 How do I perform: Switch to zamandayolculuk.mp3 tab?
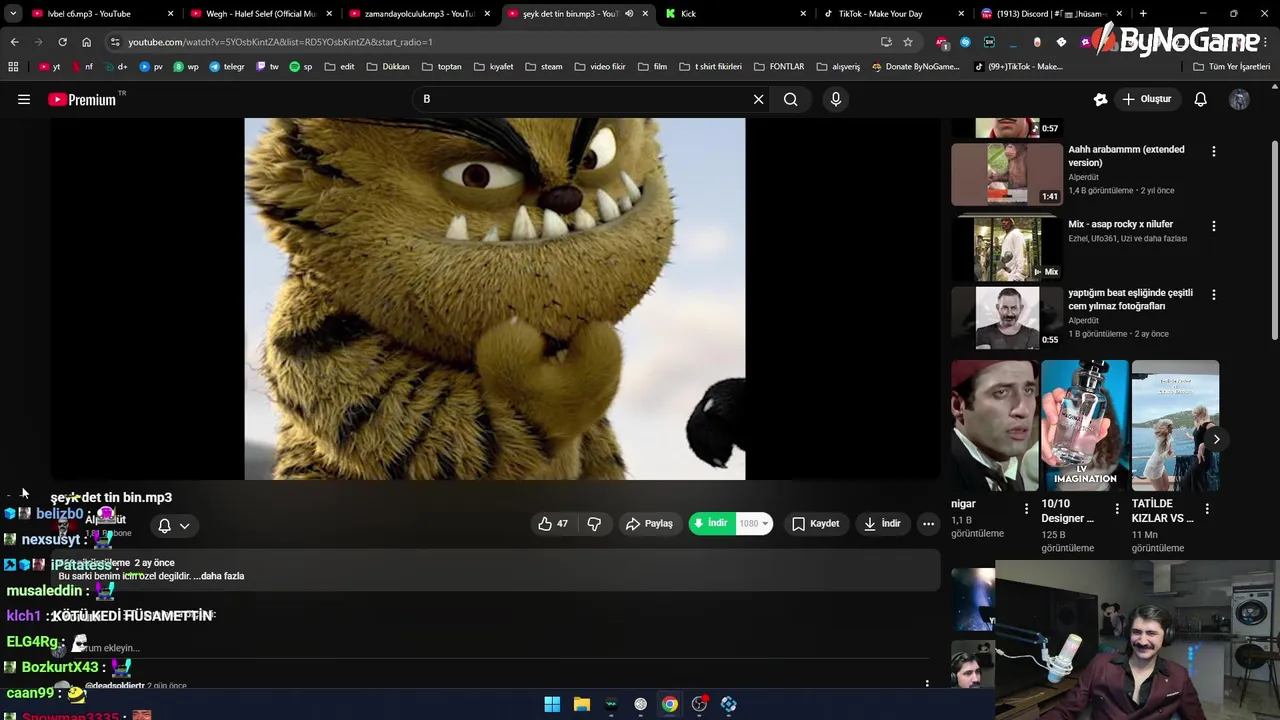coord(419,14)
